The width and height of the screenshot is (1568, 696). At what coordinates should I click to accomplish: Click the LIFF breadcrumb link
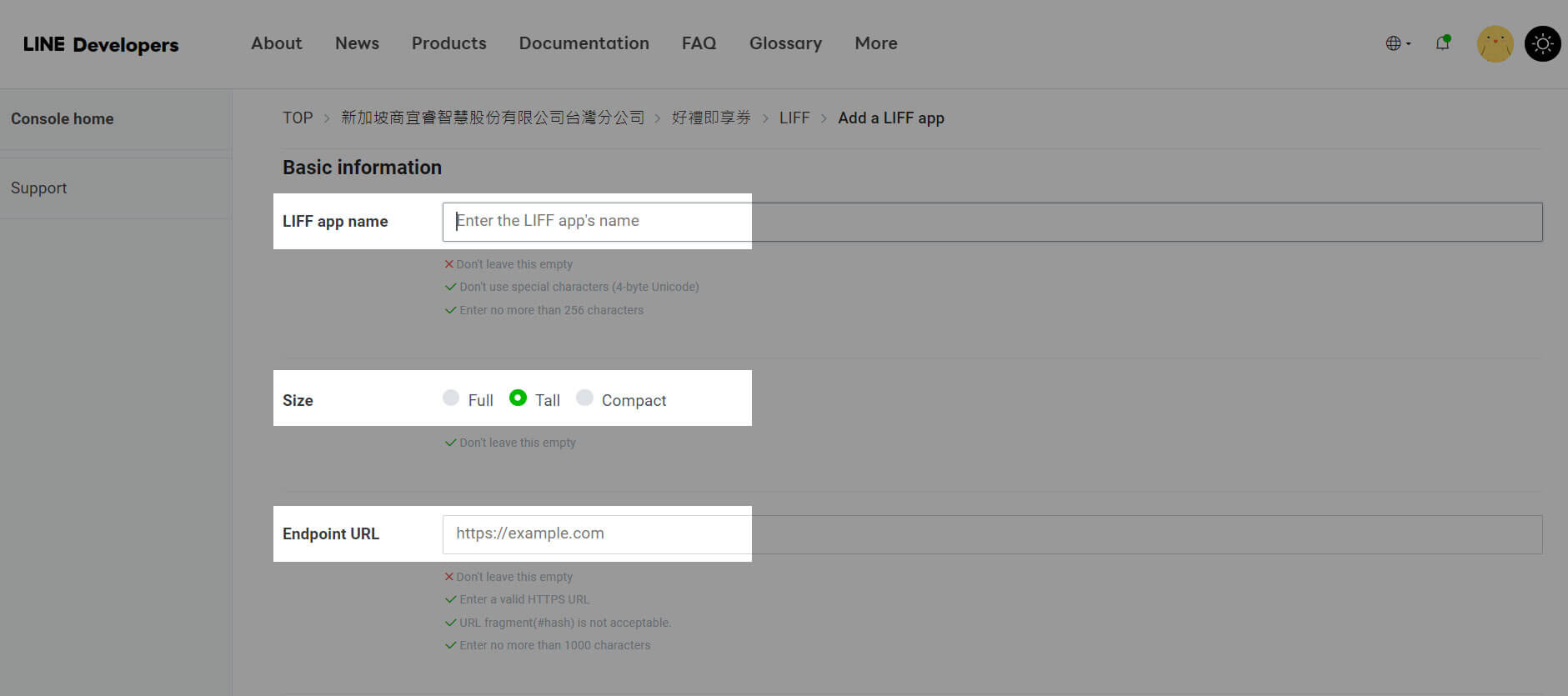[x=794, y=118]
